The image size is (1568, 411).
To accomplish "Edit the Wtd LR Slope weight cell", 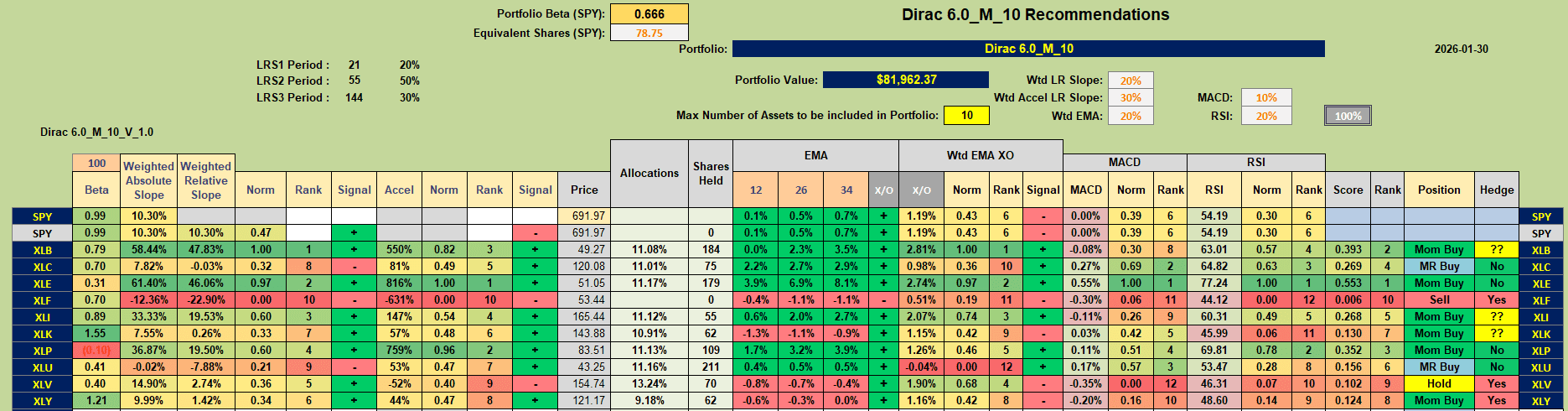I will coord(1131,81).
